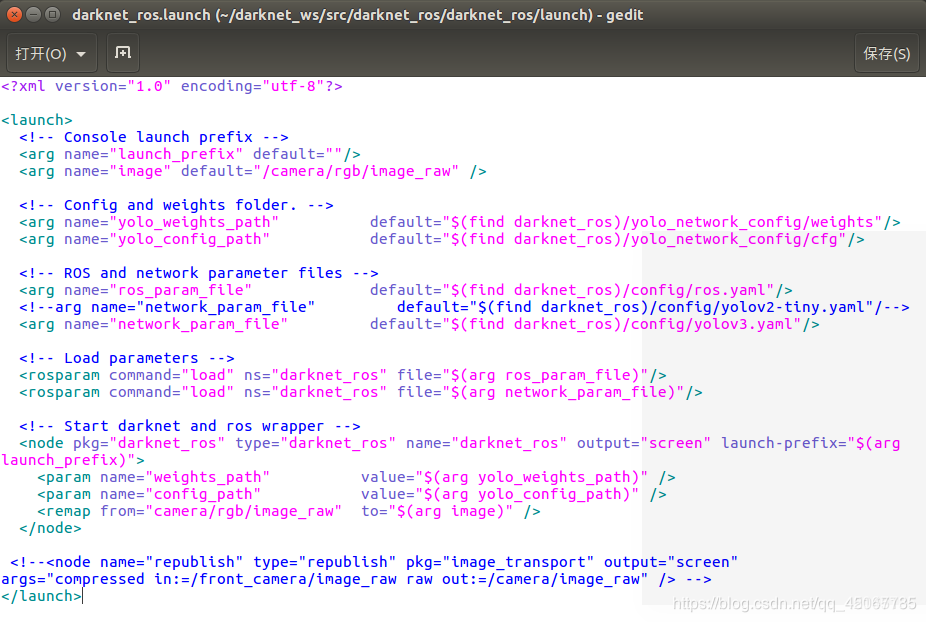
Task: Click the launch_prefix arg name
Action: pyautogui.click(x=176, y=155)
